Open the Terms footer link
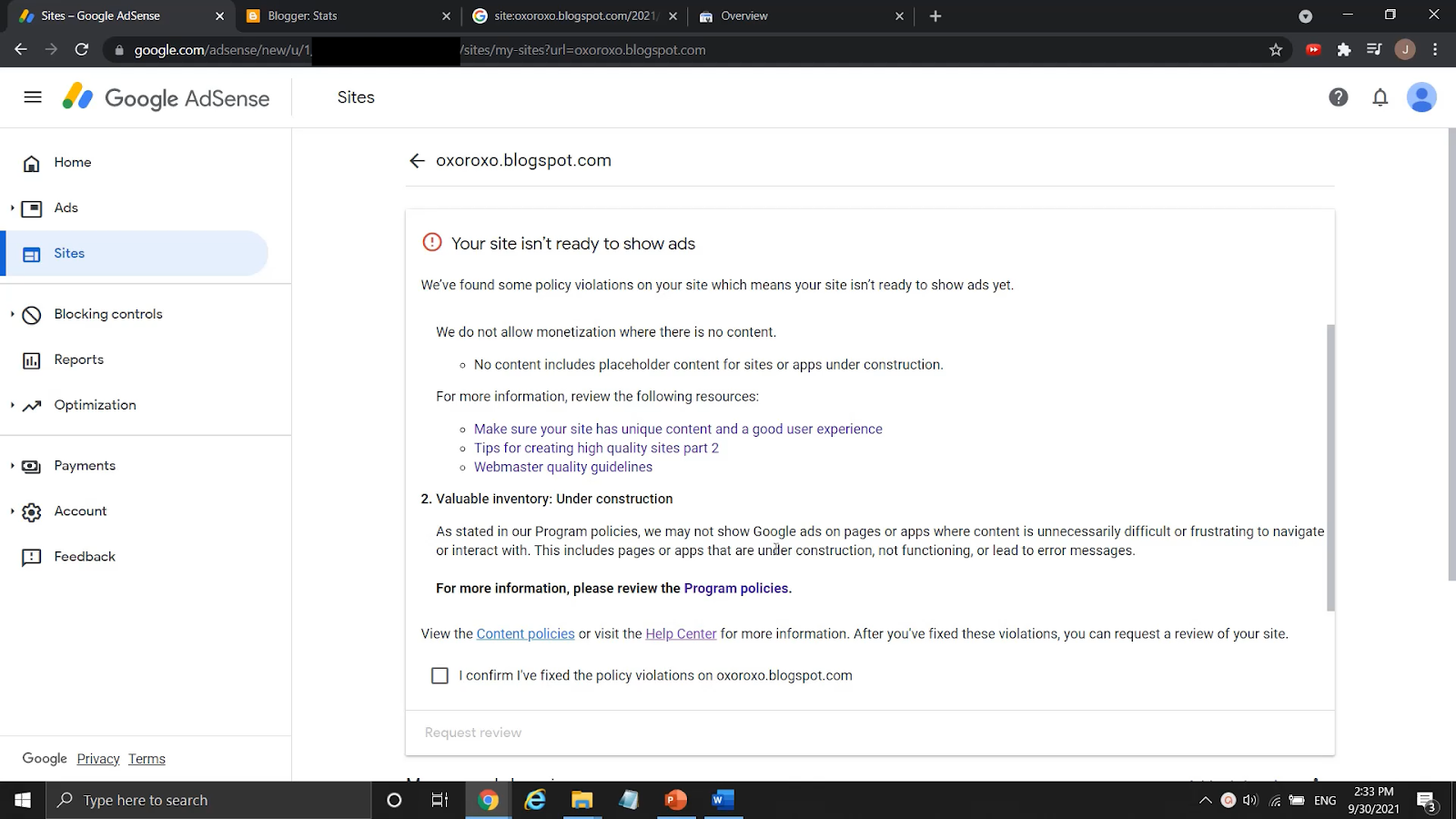Viewport: 1456px width, 819px height. 147,760
